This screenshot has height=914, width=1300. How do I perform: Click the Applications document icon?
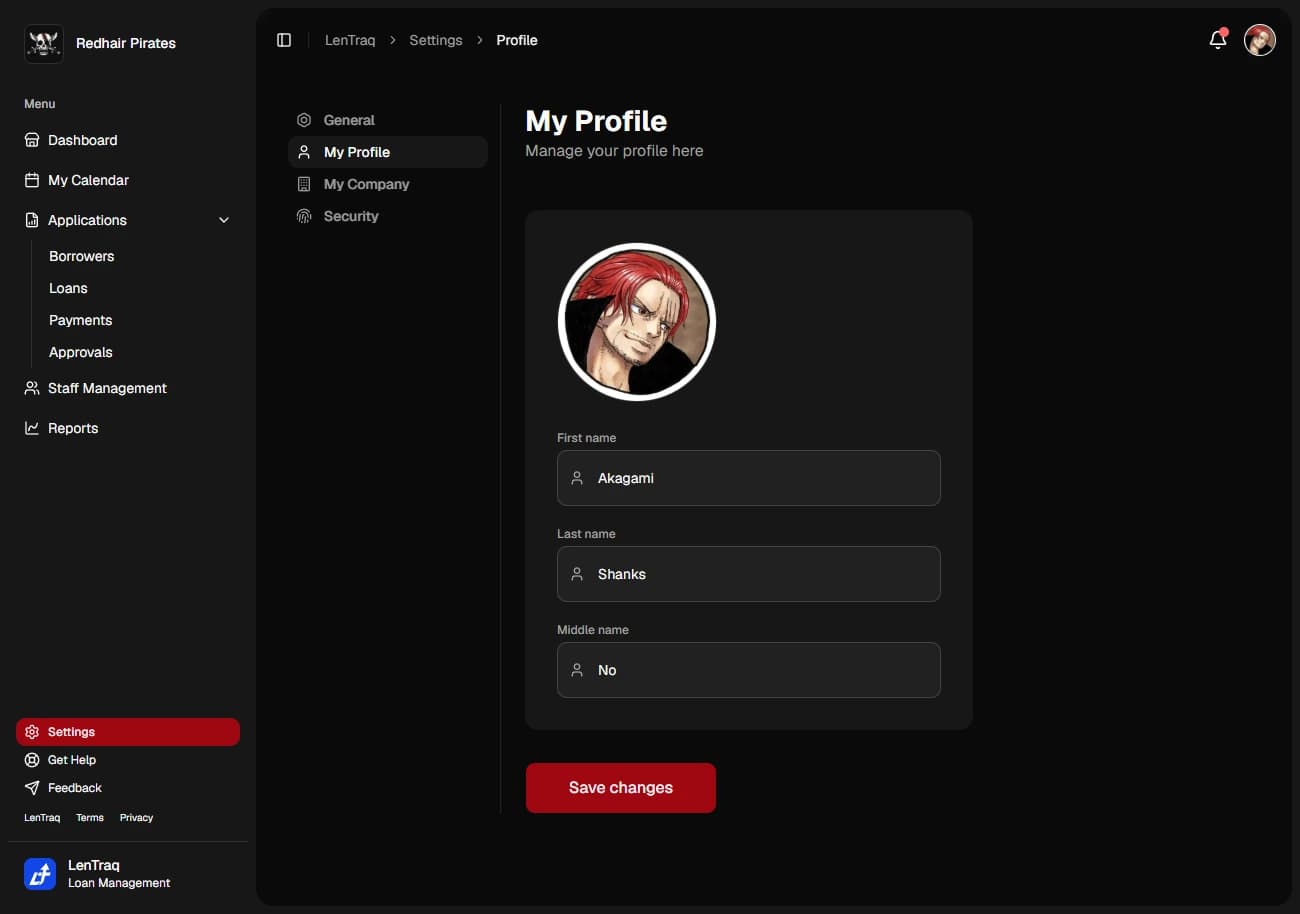[32, 220]
